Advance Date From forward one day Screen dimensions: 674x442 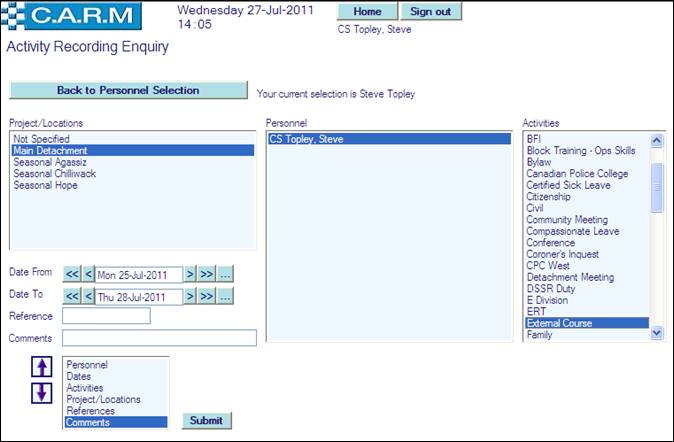190,274
